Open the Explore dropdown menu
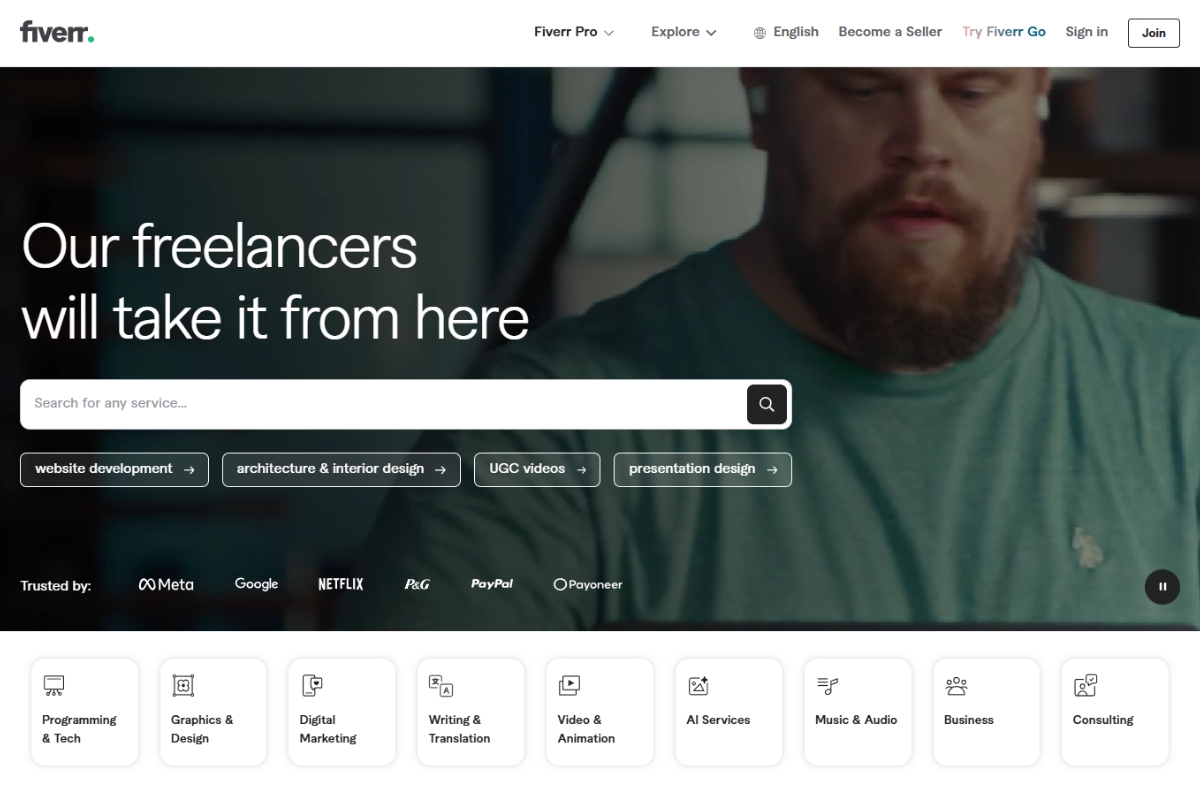The width and height of the screenshot is (1200, 800). click(683, 32)
